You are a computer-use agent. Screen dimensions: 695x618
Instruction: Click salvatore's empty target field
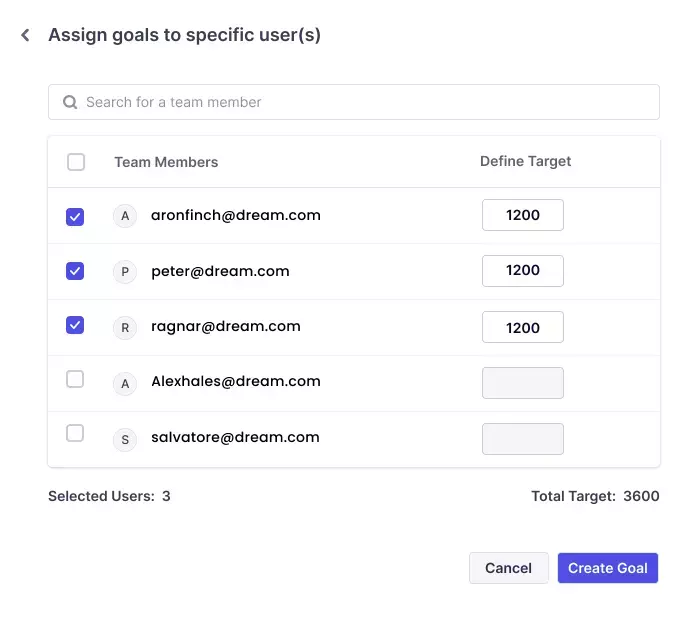coord(523,439)
